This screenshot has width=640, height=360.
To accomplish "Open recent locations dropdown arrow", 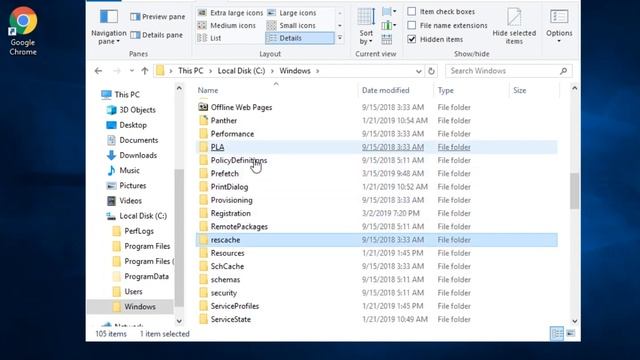I will point(131,71).
